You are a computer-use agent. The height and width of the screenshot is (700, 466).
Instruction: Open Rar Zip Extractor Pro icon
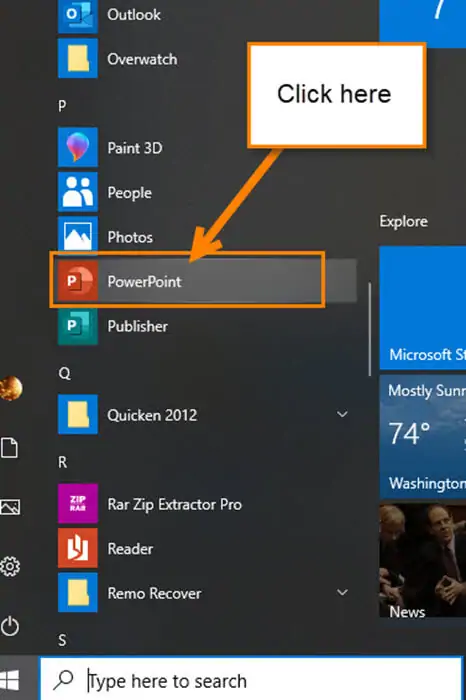click(78, 503)
